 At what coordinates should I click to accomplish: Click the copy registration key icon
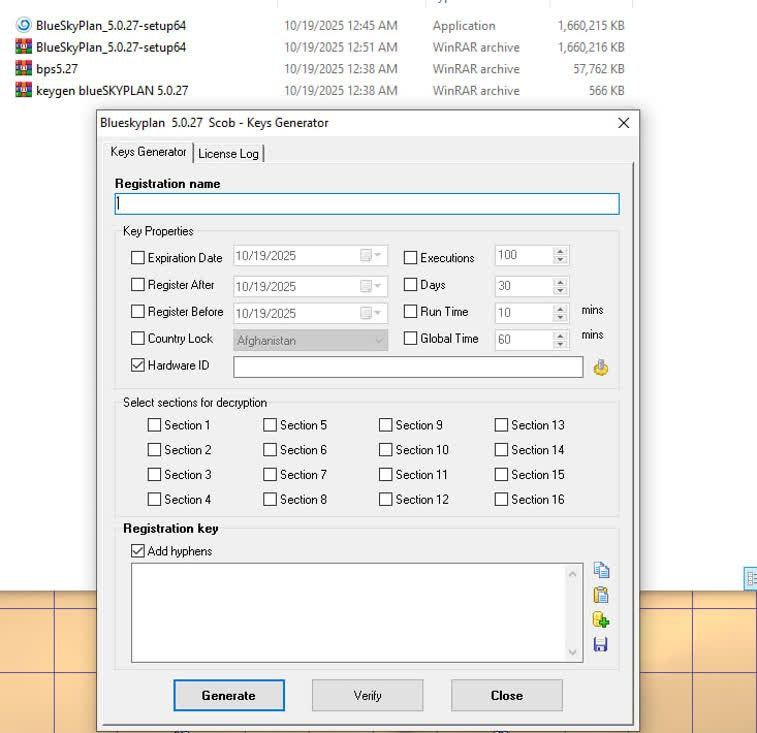pyautogui.click(x=601, y=571)
